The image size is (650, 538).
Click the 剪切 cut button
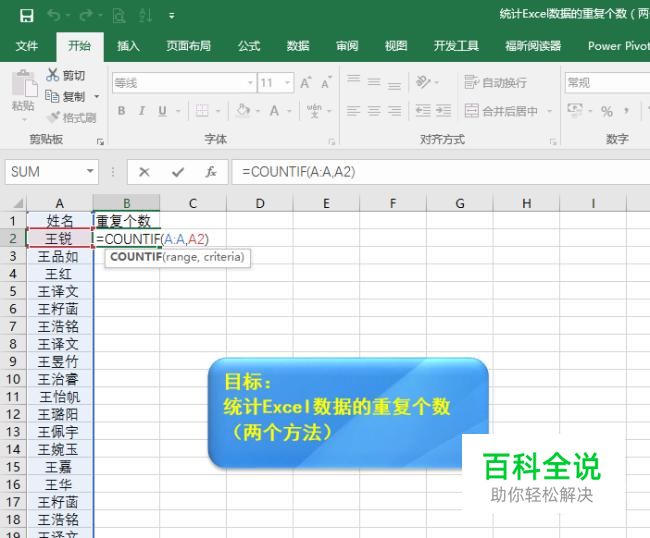pyautogui.click(x=65, y=75)
